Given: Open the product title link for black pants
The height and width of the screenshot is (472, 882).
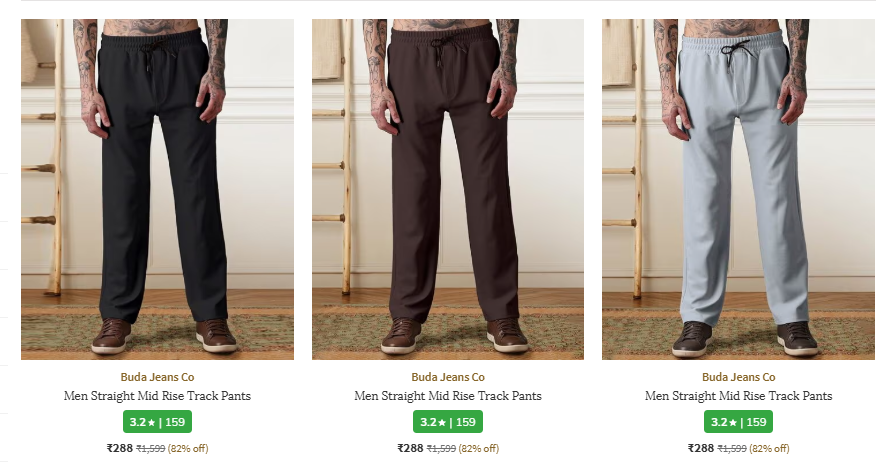Looking at the screenshot, I should [157, 396].
